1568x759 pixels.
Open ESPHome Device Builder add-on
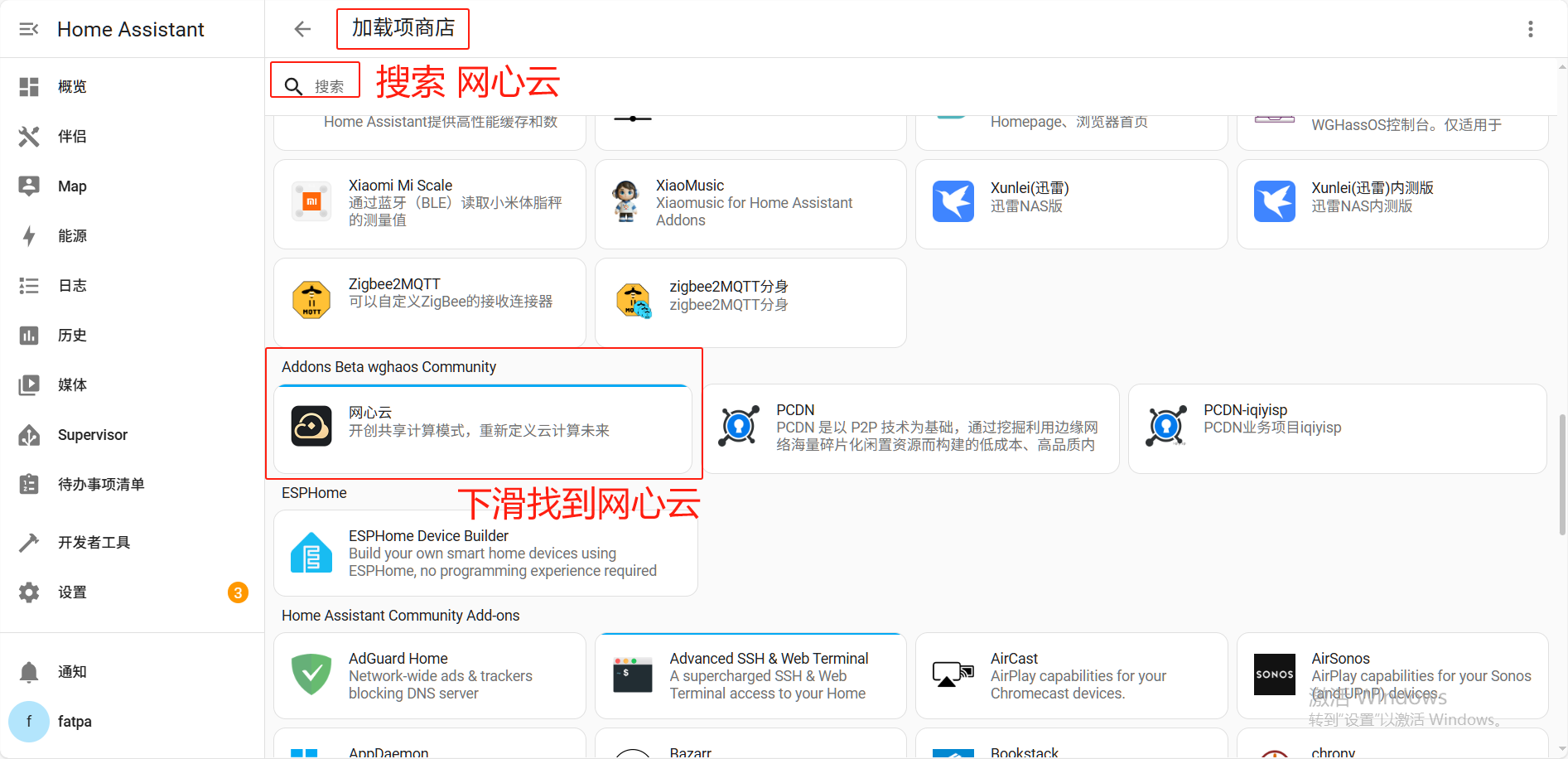tap(485, 554)
